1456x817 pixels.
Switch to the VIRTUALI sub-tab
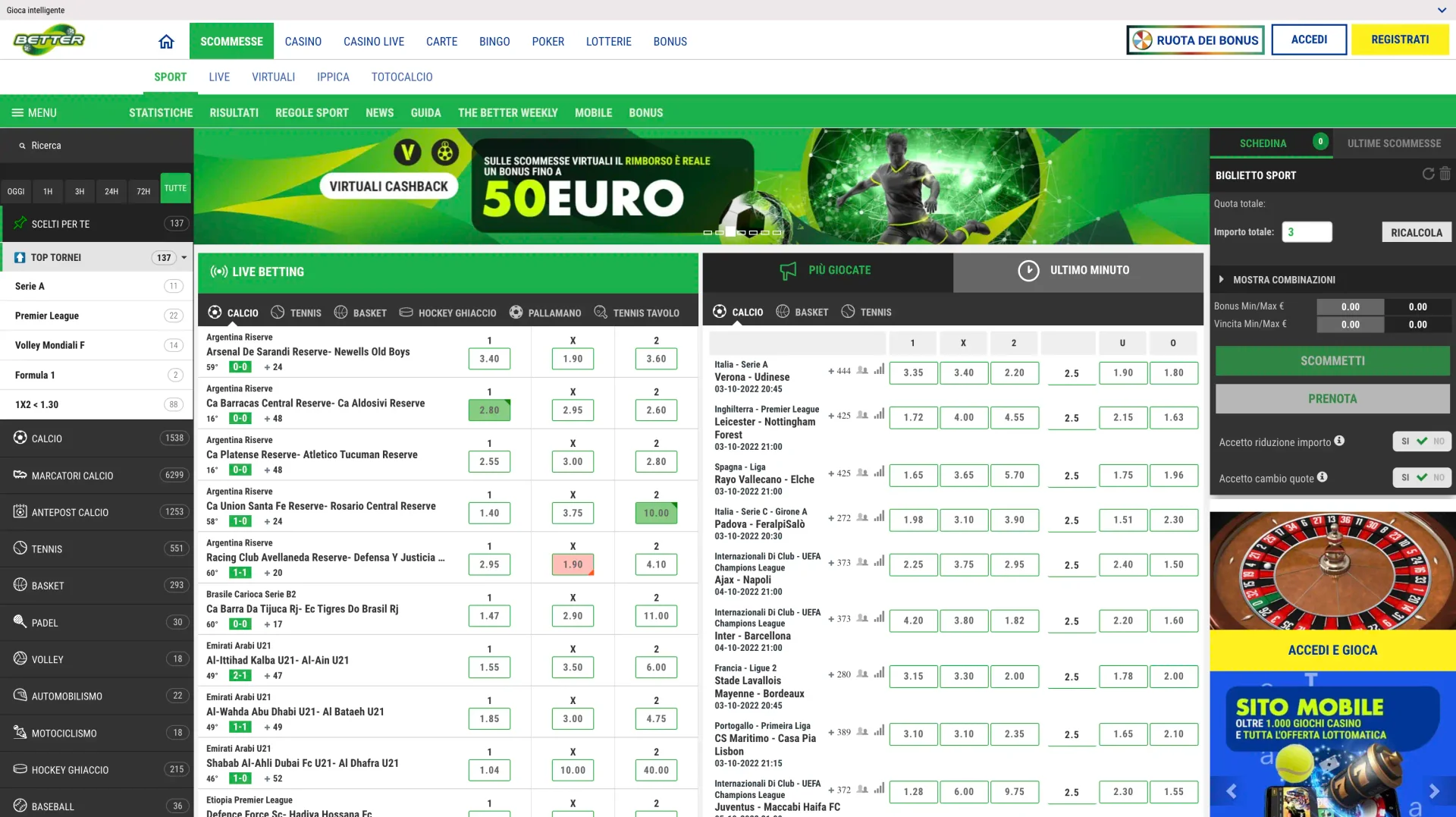[273, 77]
